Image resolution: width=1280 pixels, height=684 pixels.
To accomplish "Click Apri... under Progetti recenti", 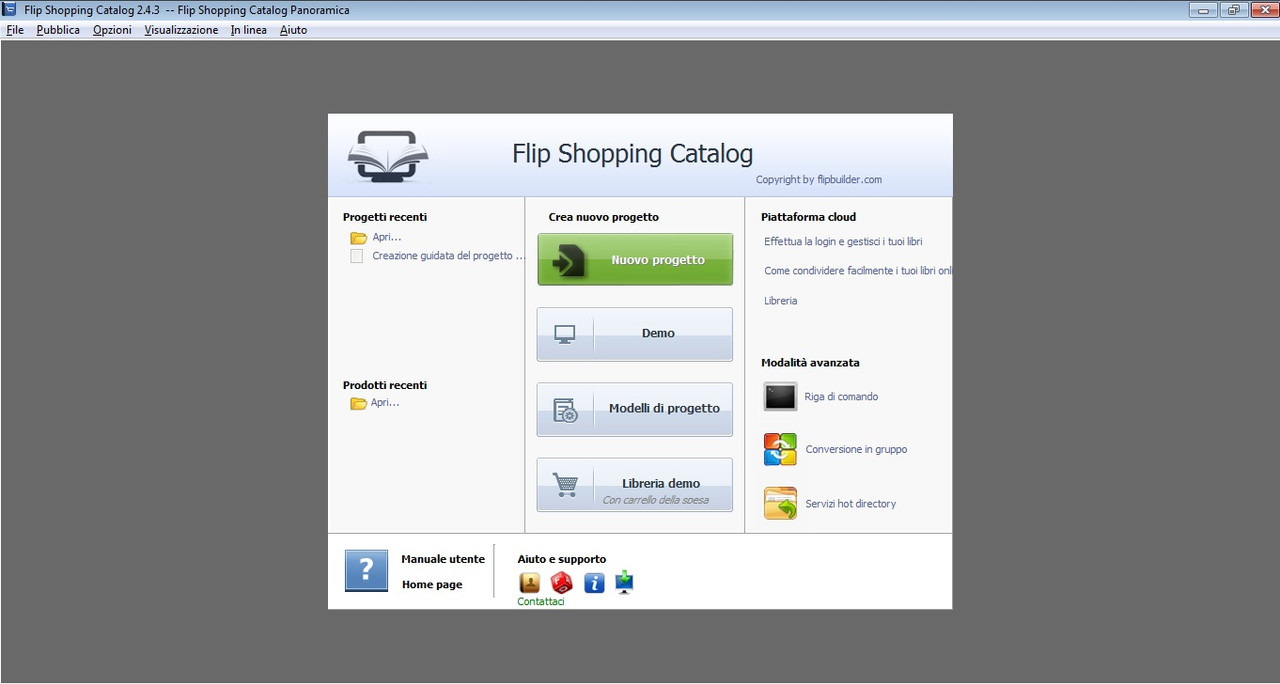I will [x=387, y=237].
